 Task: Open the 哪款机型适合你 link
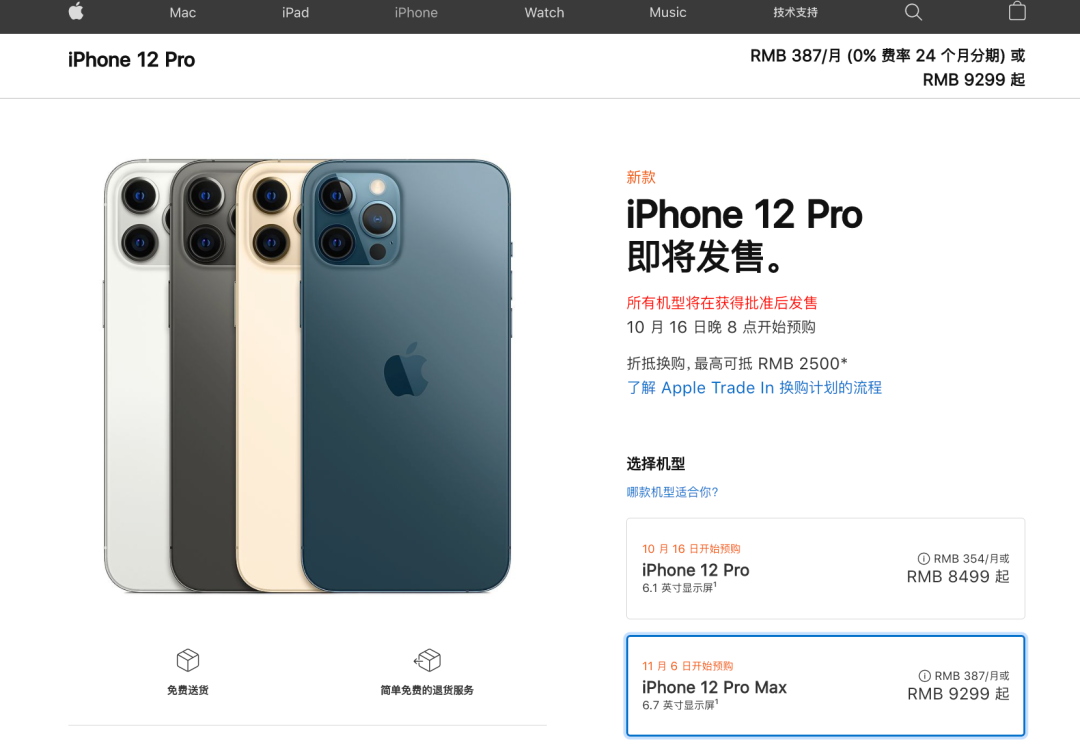pyautogui.click(x=672, y=492)
